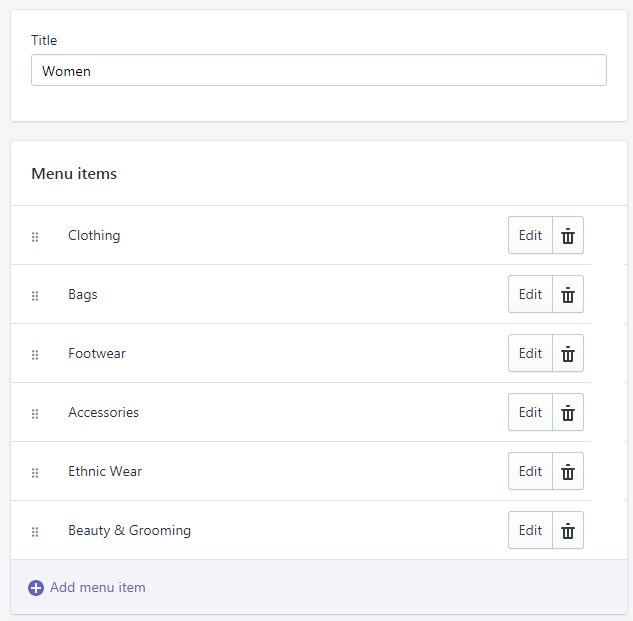Click the Ethnic Wear drag handle
The height and width of the screenshot is (621, 633).
point(35,473)
